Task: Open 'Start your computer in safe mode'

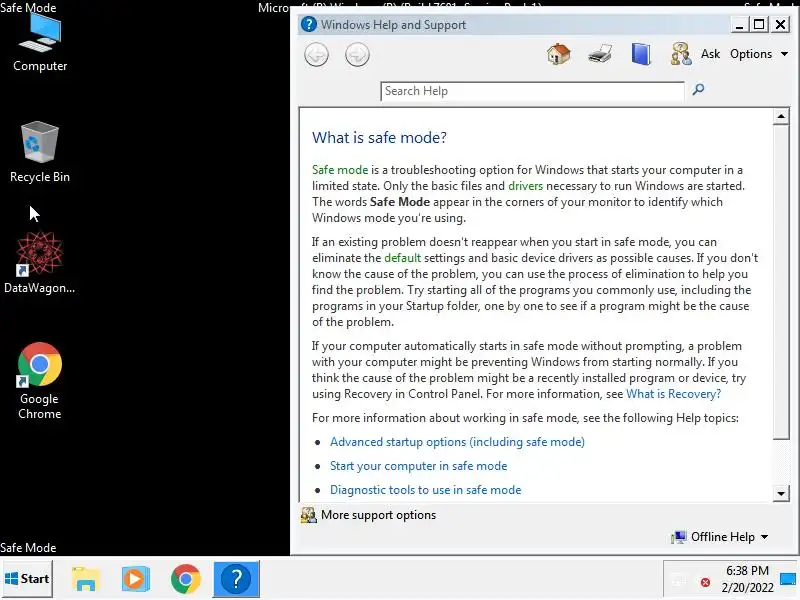Action: coord(418,466)
